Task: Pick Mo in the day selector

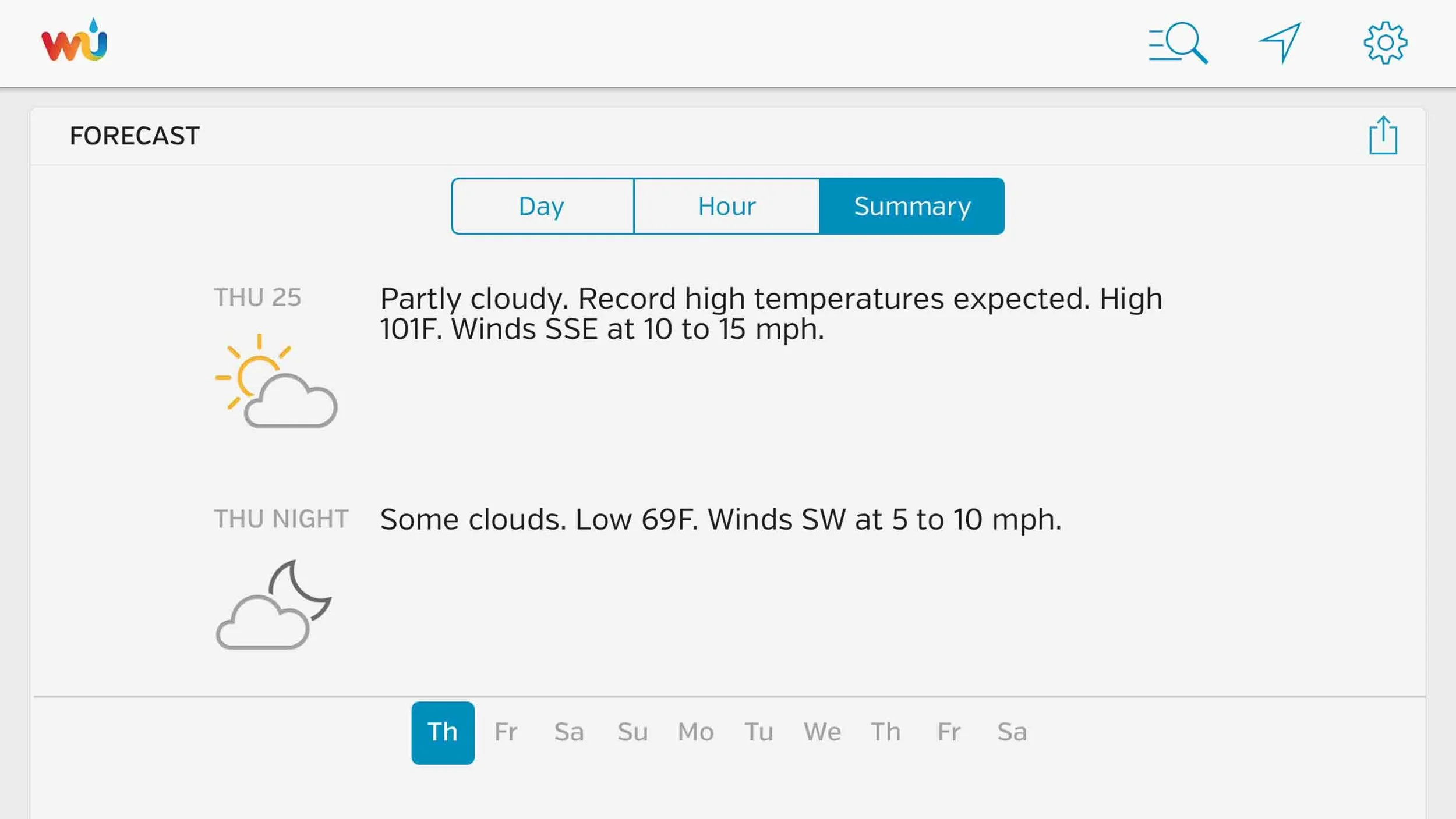Action: [695, 732]
